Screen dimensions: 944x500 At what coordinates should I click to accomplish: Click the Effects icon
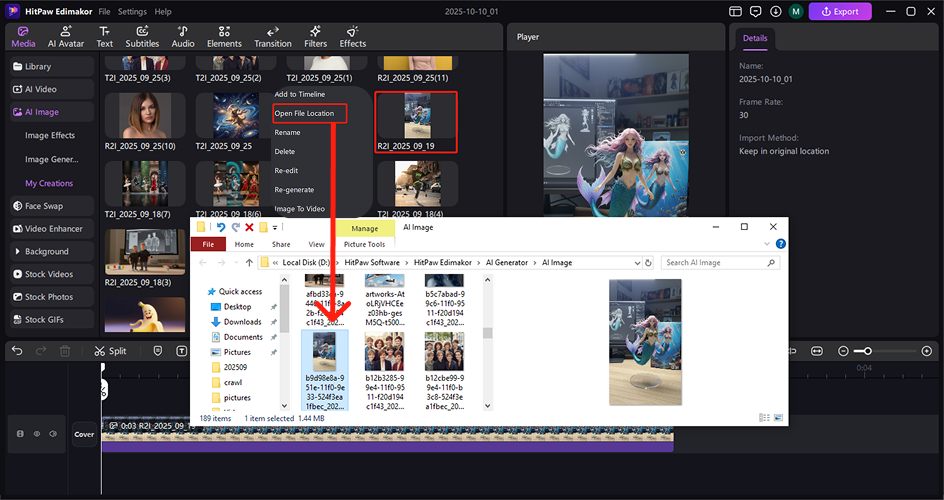(x=352, y=37)
